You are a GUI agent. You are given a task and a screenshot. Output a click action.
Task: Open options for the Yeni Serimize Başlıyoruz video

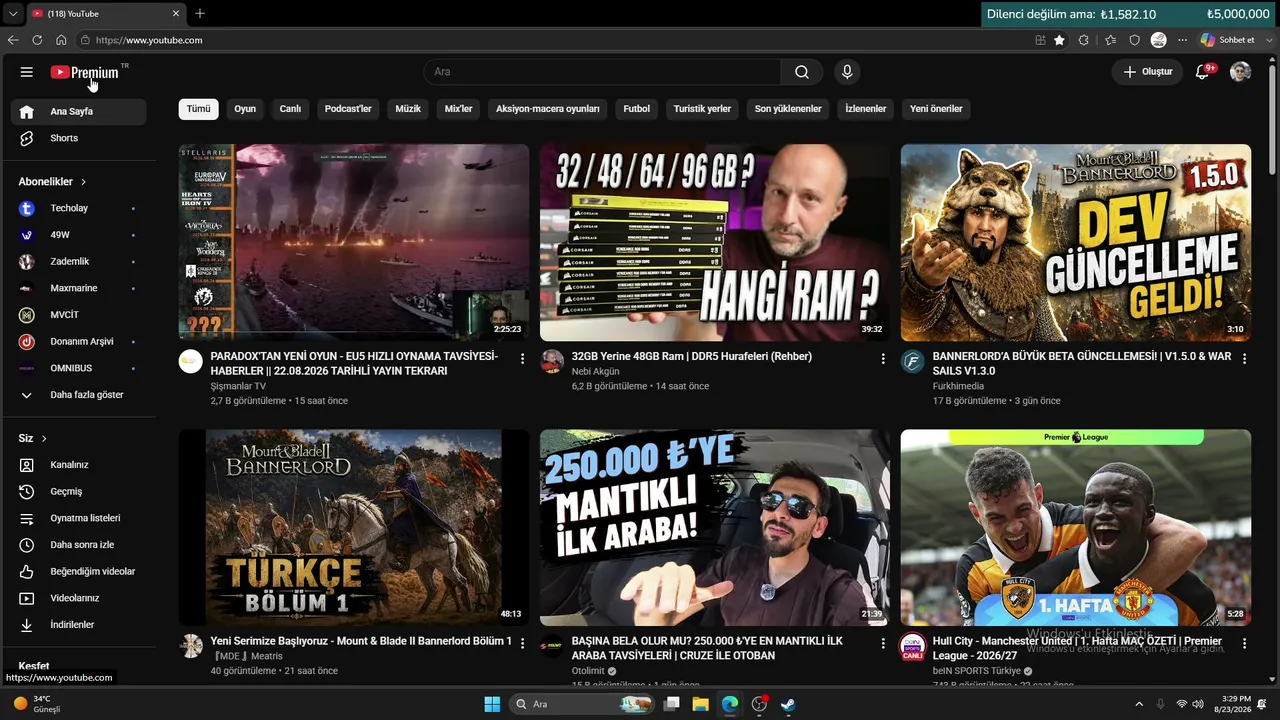(x=522, y=643)
